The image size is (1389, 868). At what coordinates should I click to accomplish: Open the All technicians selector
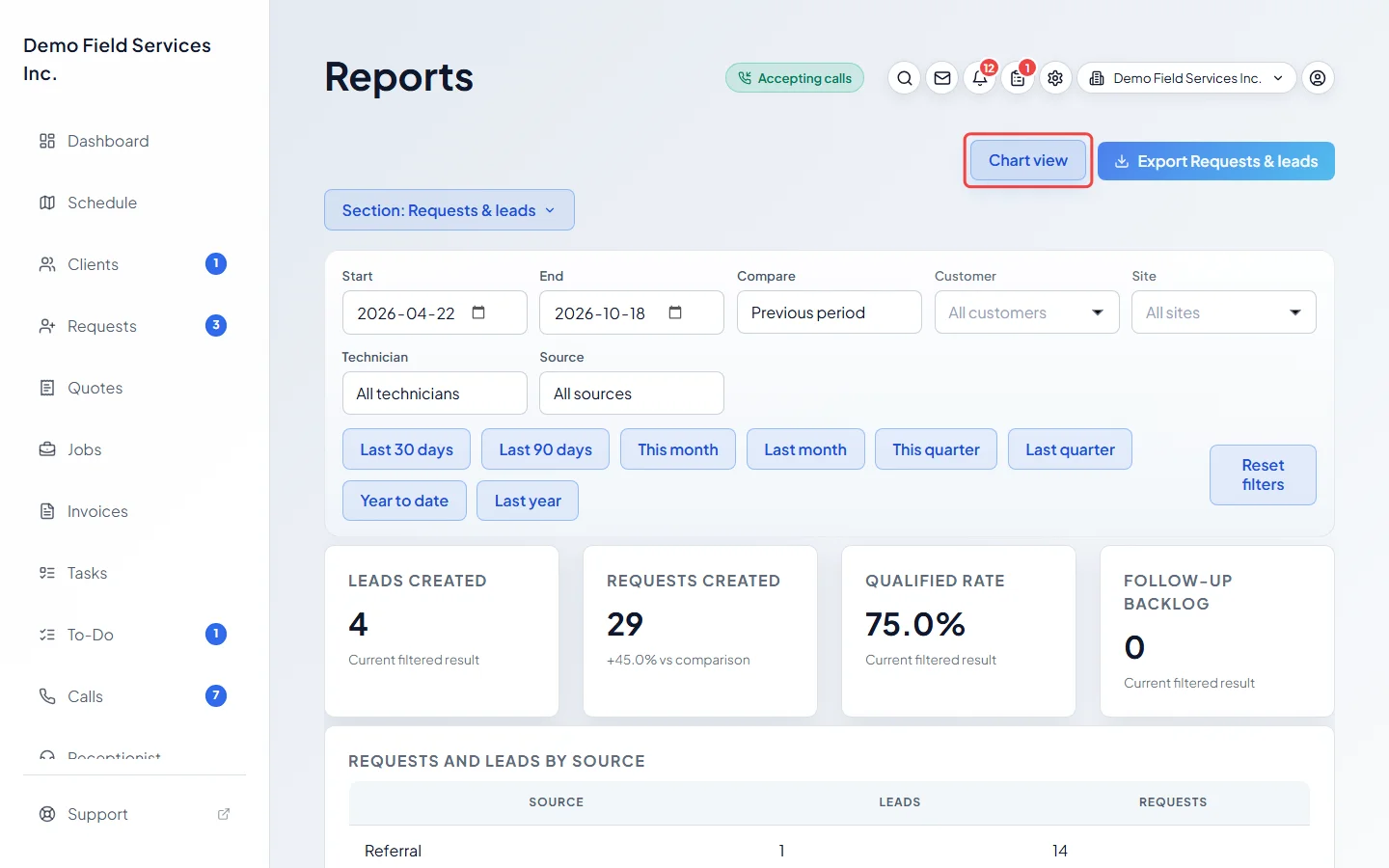pyautogui.click(x=434, y=393)
